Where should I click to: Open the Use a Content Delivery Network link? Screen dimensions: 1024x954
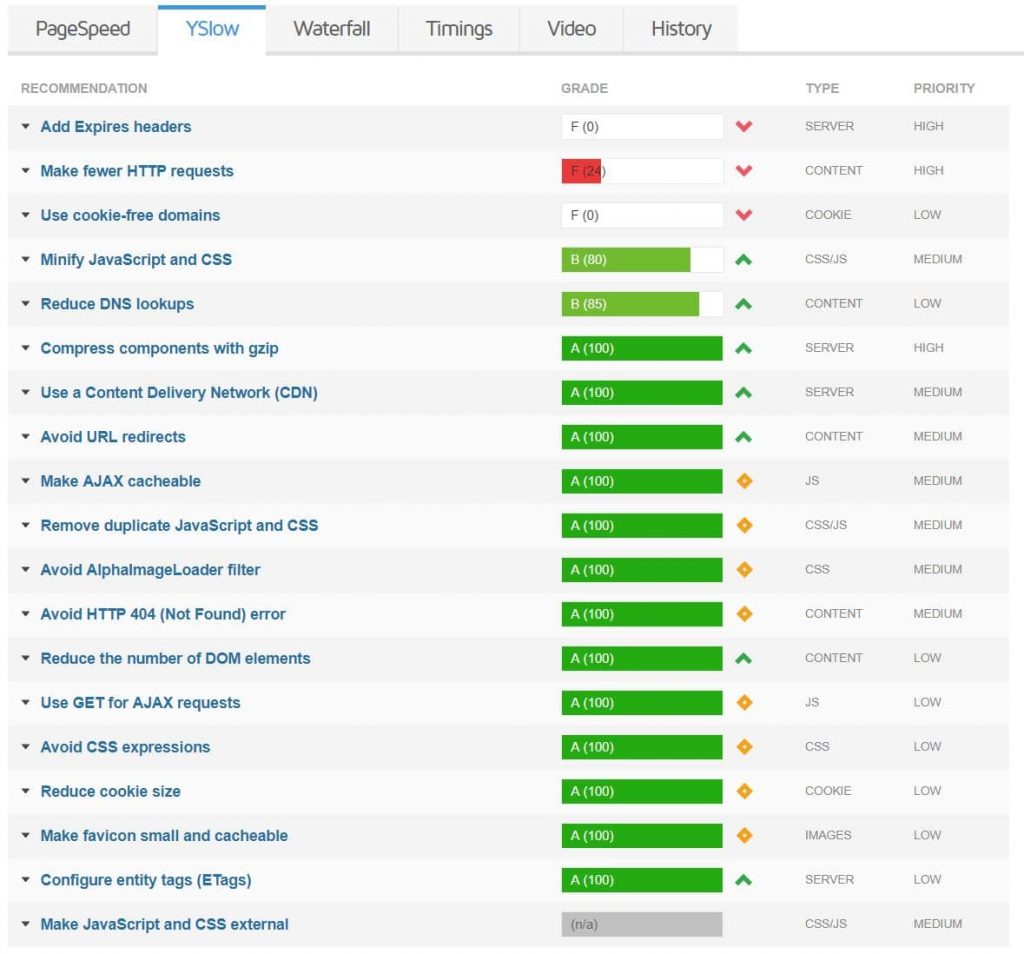coord(178,392)
